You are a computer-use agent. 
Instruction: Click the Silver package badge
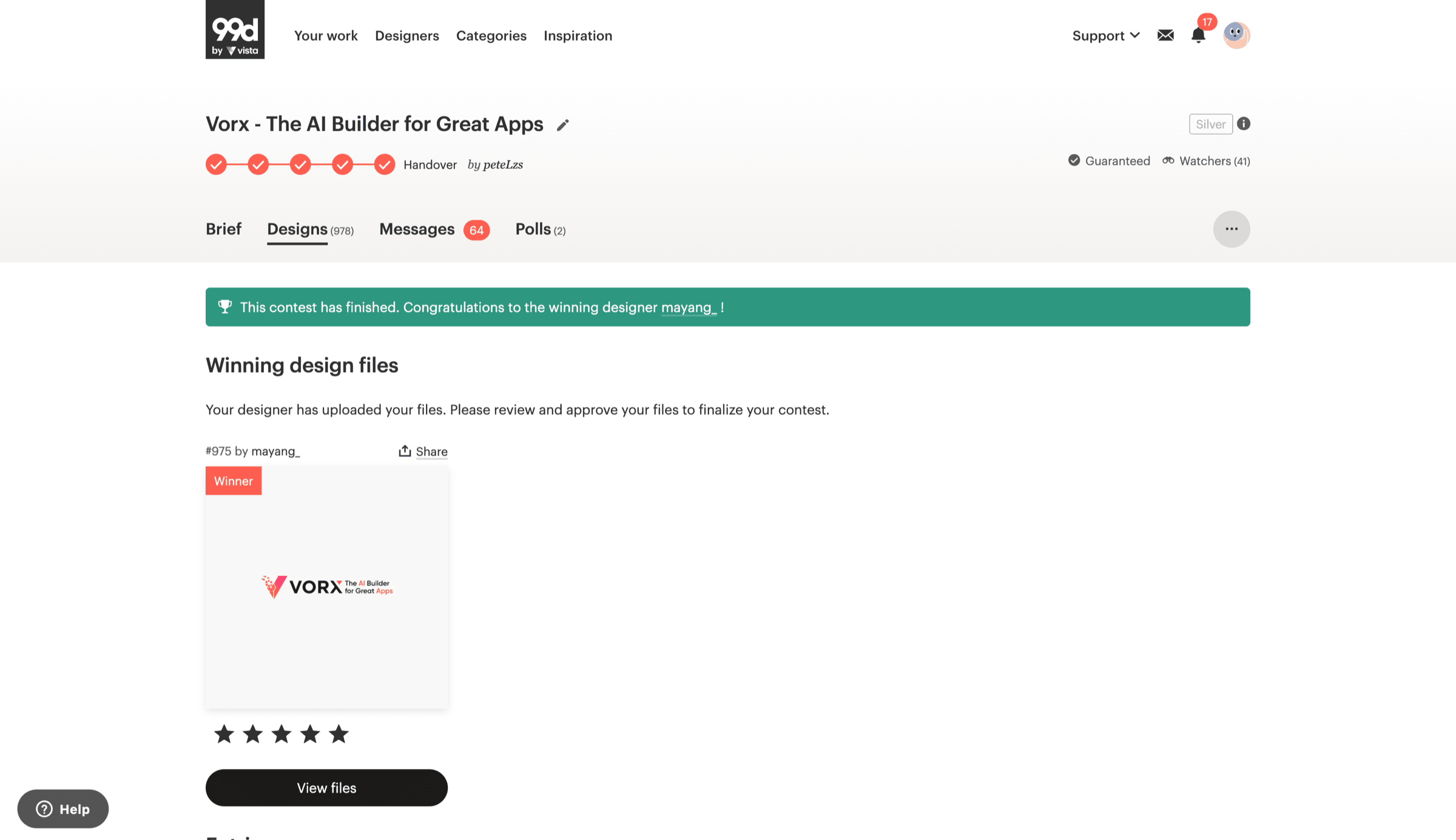coord(1211,124)
